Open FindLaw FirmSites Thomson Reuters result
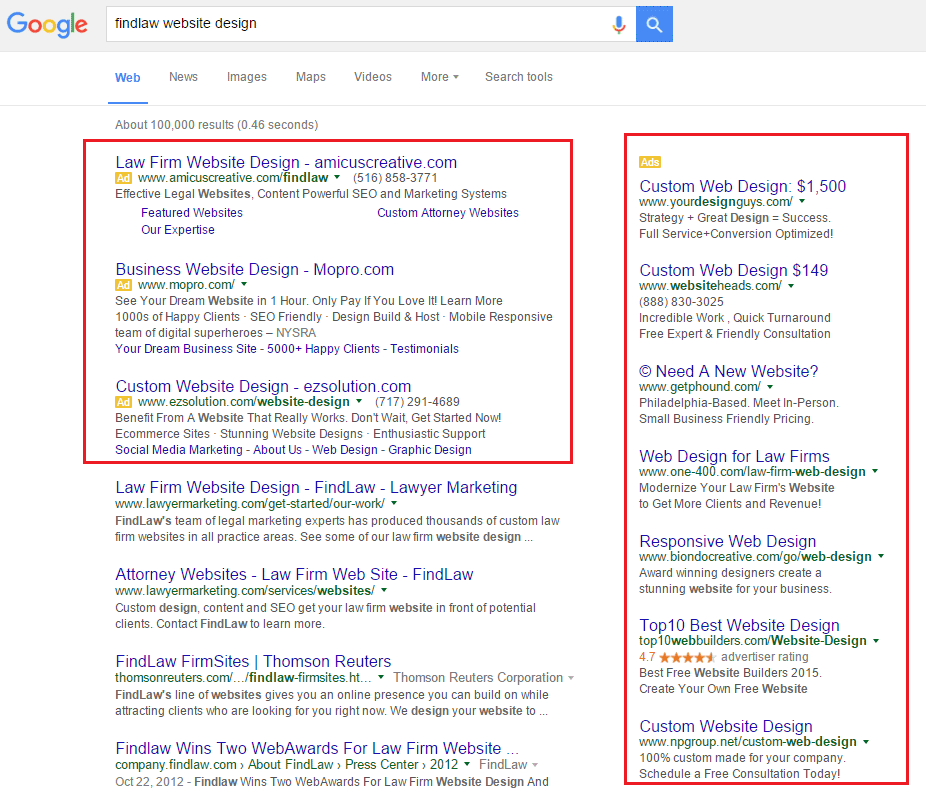926x789 pixels. point(253,661)
